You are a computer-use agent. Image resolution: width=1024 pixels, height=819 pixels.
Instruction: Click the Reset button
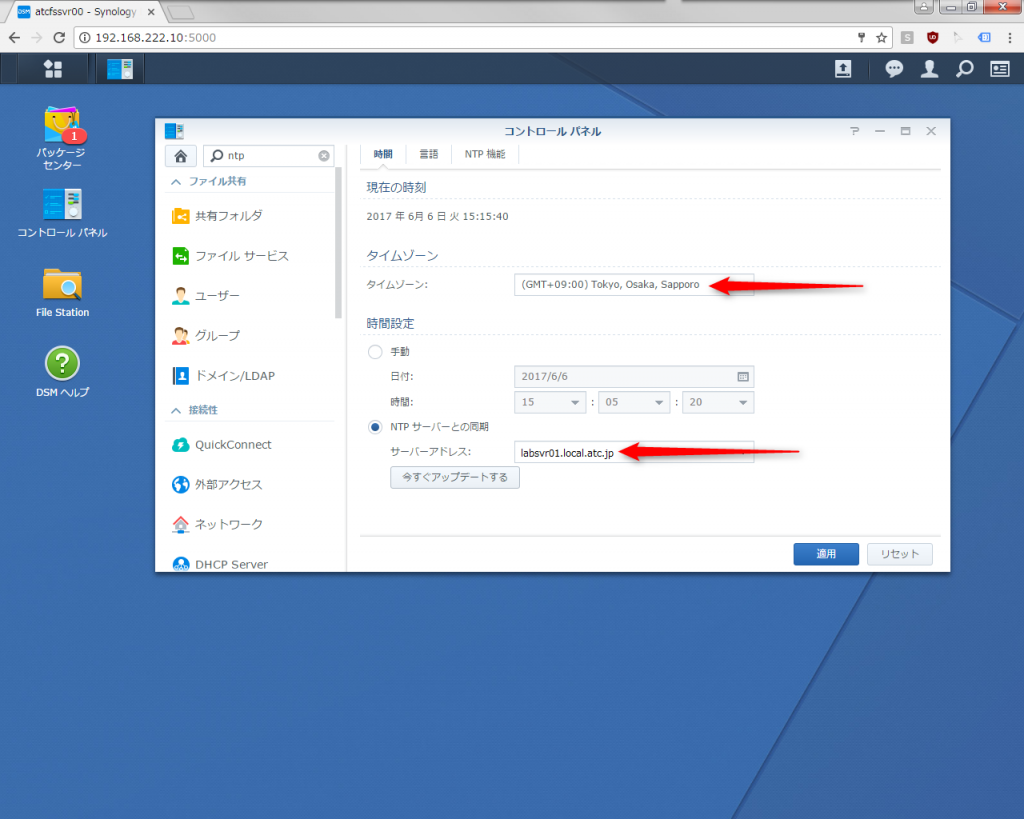900,554
